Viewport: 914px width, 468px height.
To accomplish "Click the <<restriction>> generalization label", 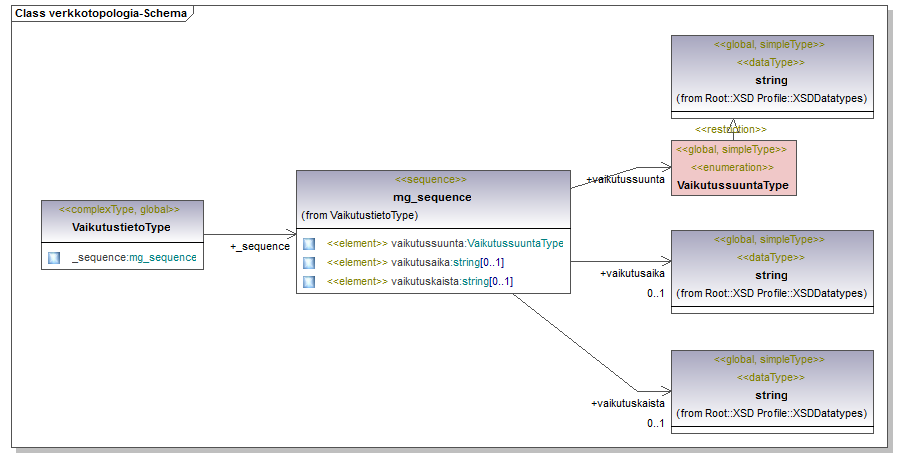I will click(731, 129).
